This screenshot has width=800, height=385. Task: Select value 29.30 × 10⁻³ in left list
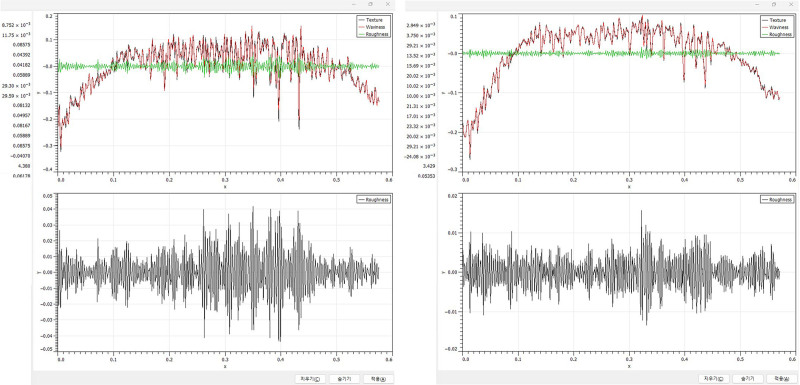click(x=16, y=85)
